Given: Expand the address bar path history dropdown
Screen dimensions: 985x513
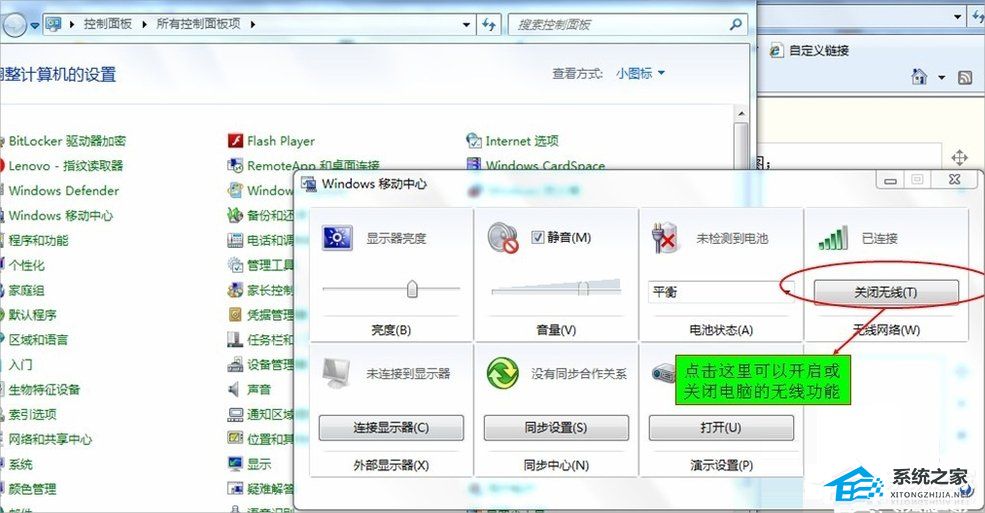Looking at the screenshot, I should (466, 23).
